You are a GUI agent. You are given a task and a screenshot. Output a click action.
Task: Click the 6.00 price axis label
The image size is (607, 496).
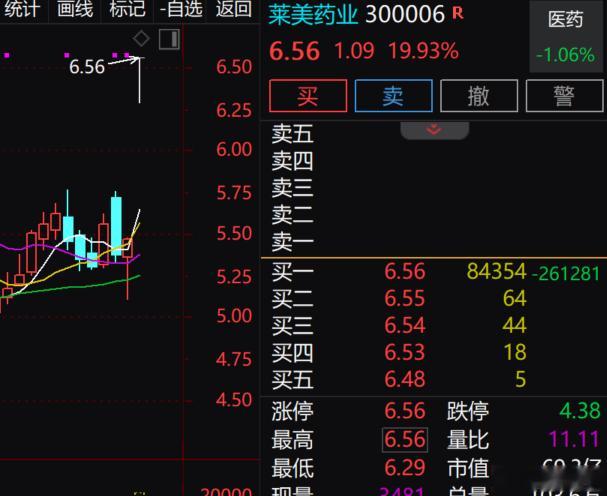234,149
